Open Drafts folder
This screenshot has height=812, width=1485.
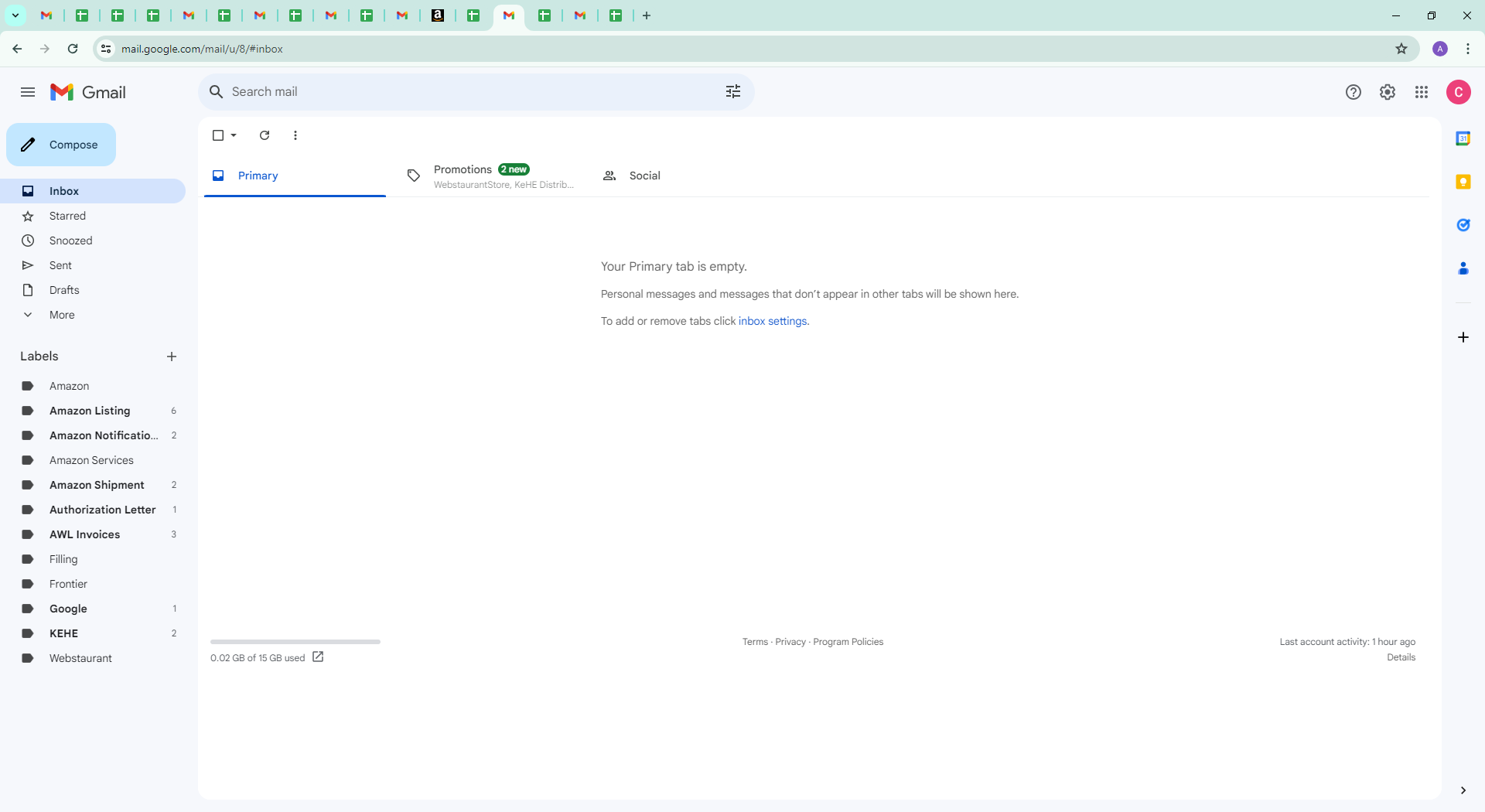[93, 290]
